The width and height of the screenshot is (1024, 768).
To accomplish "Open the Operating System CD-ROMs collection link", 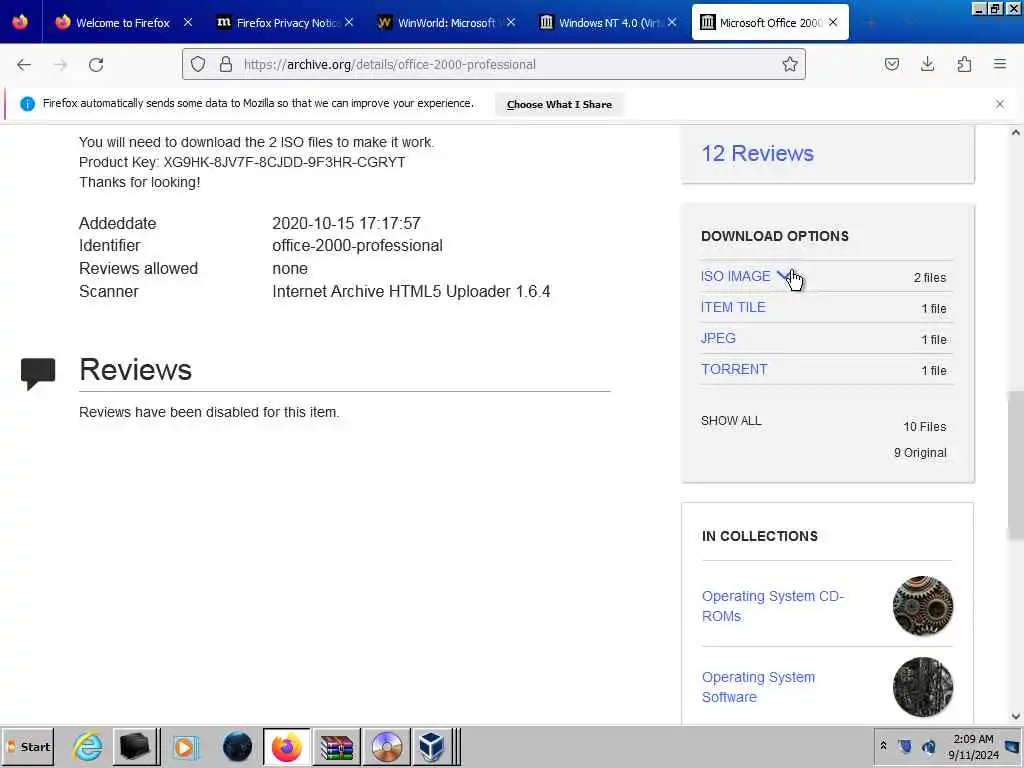I will click(x=773, y=606).
